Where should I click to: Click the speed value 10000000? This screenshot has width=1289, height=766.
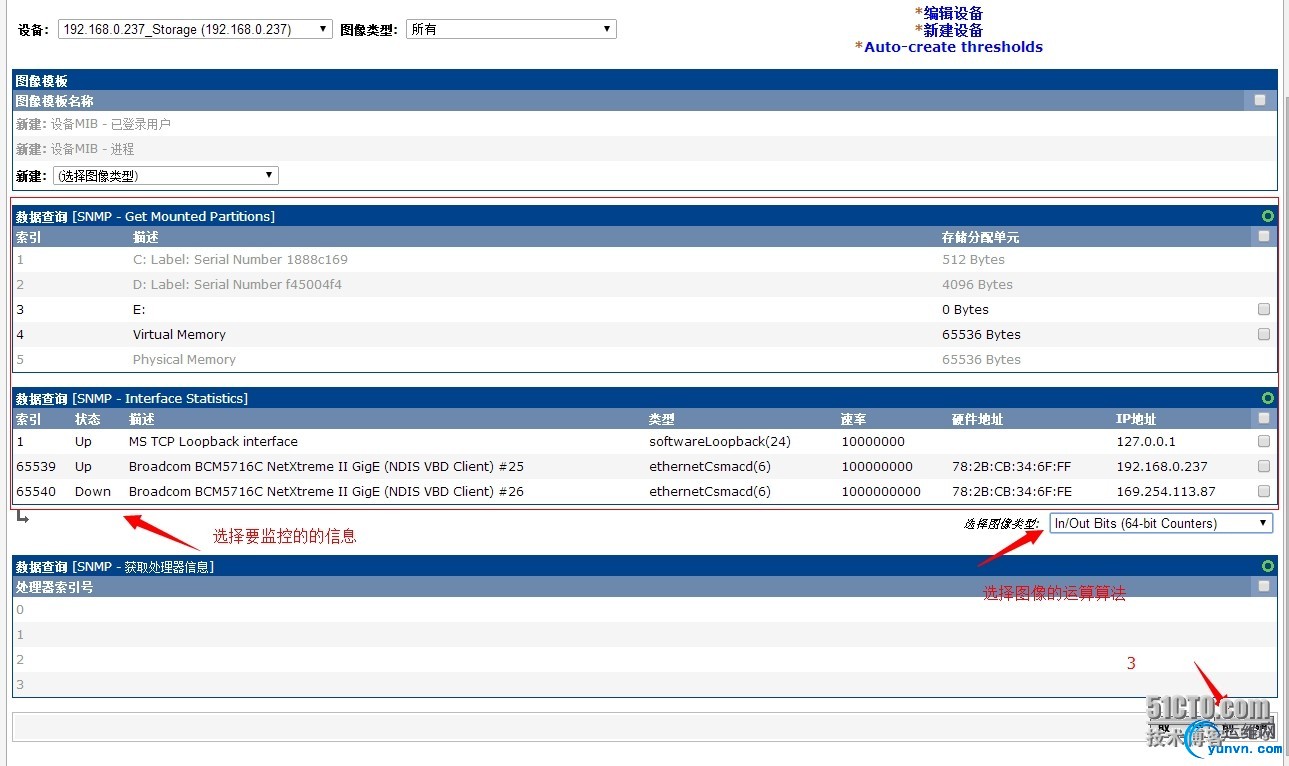coord(873,441)
